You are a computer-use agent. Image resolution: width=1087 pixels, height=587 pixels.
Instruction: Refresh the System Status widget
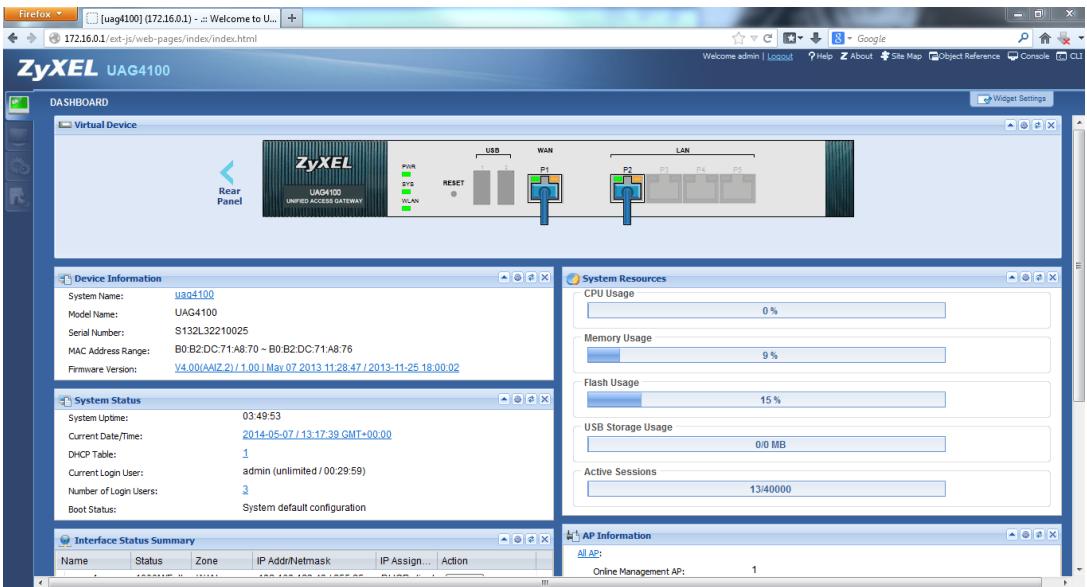click(531, 399)
